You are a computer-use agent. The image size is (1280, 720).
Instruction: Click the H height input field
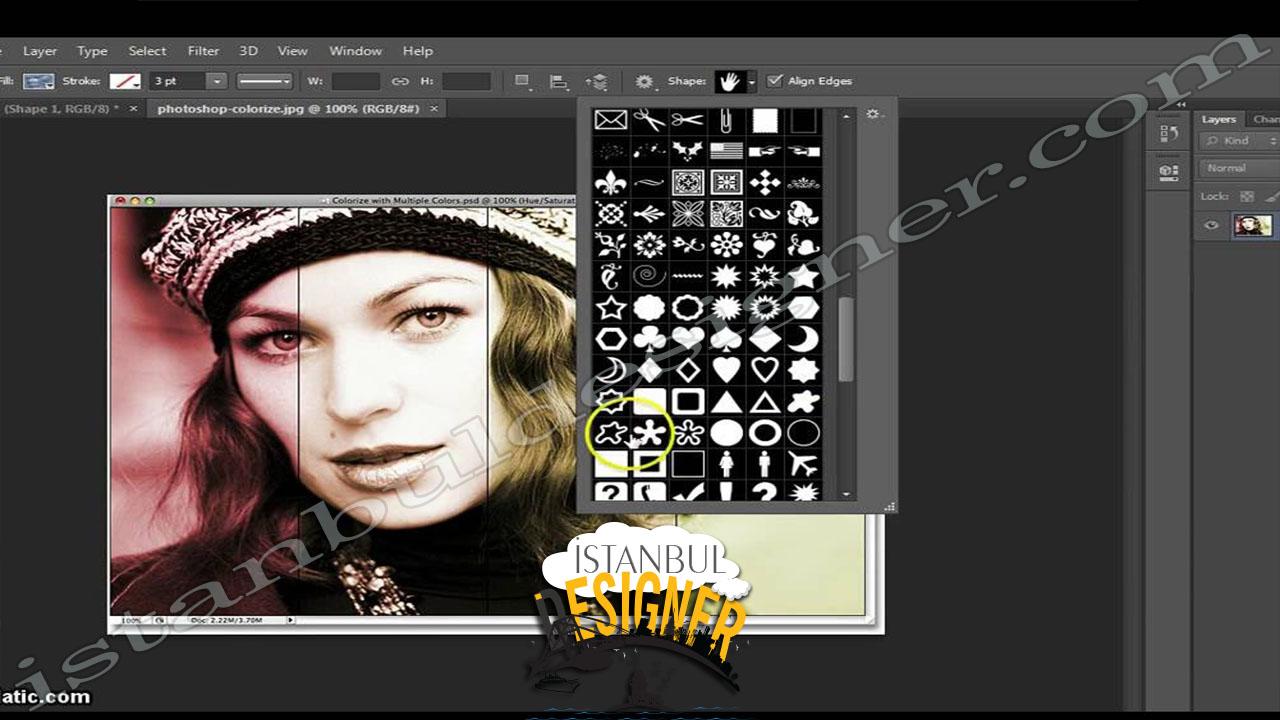tap(466, 81)
